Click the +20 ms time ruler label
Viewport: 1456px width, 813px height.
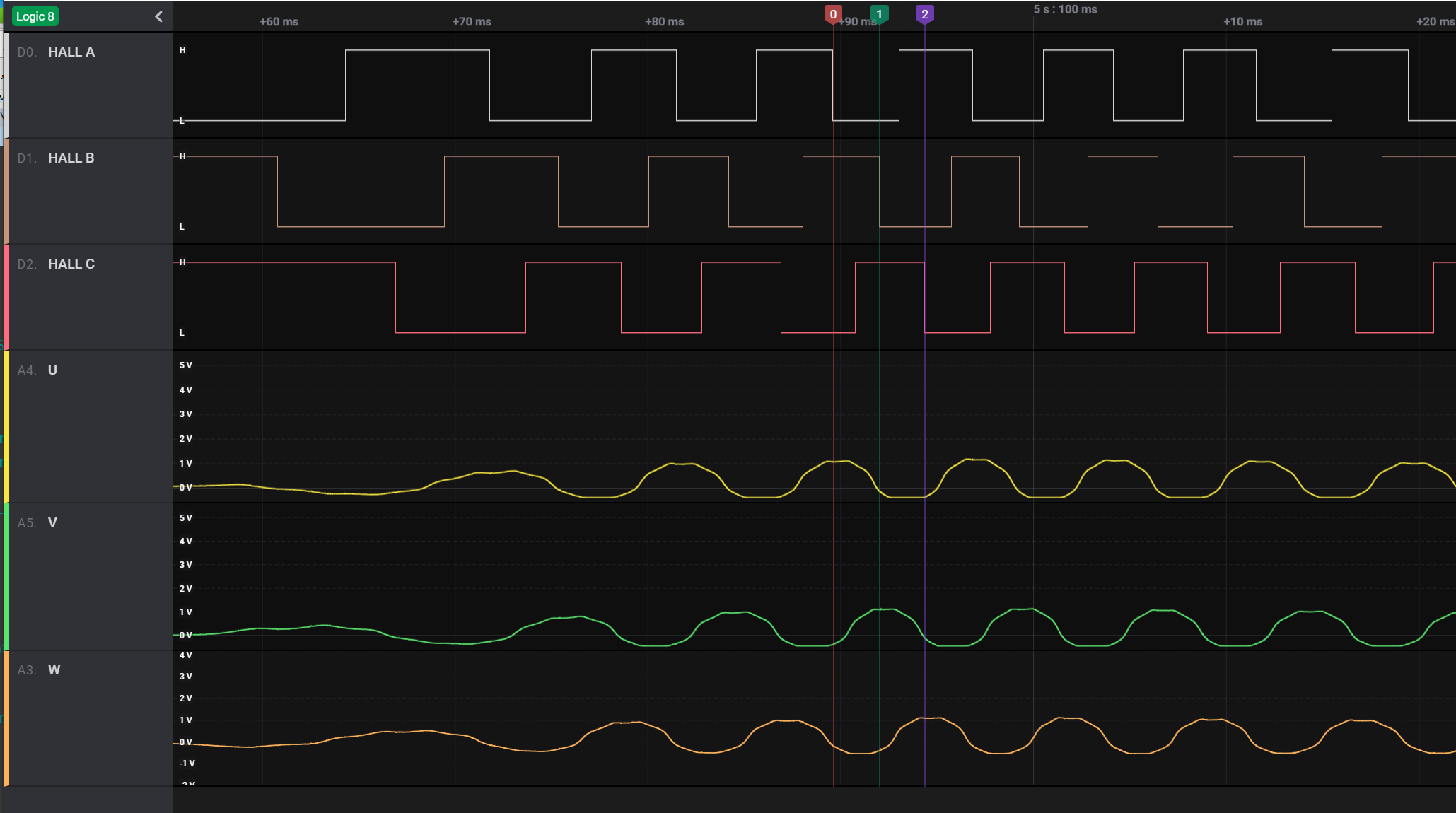(1435, 22)
